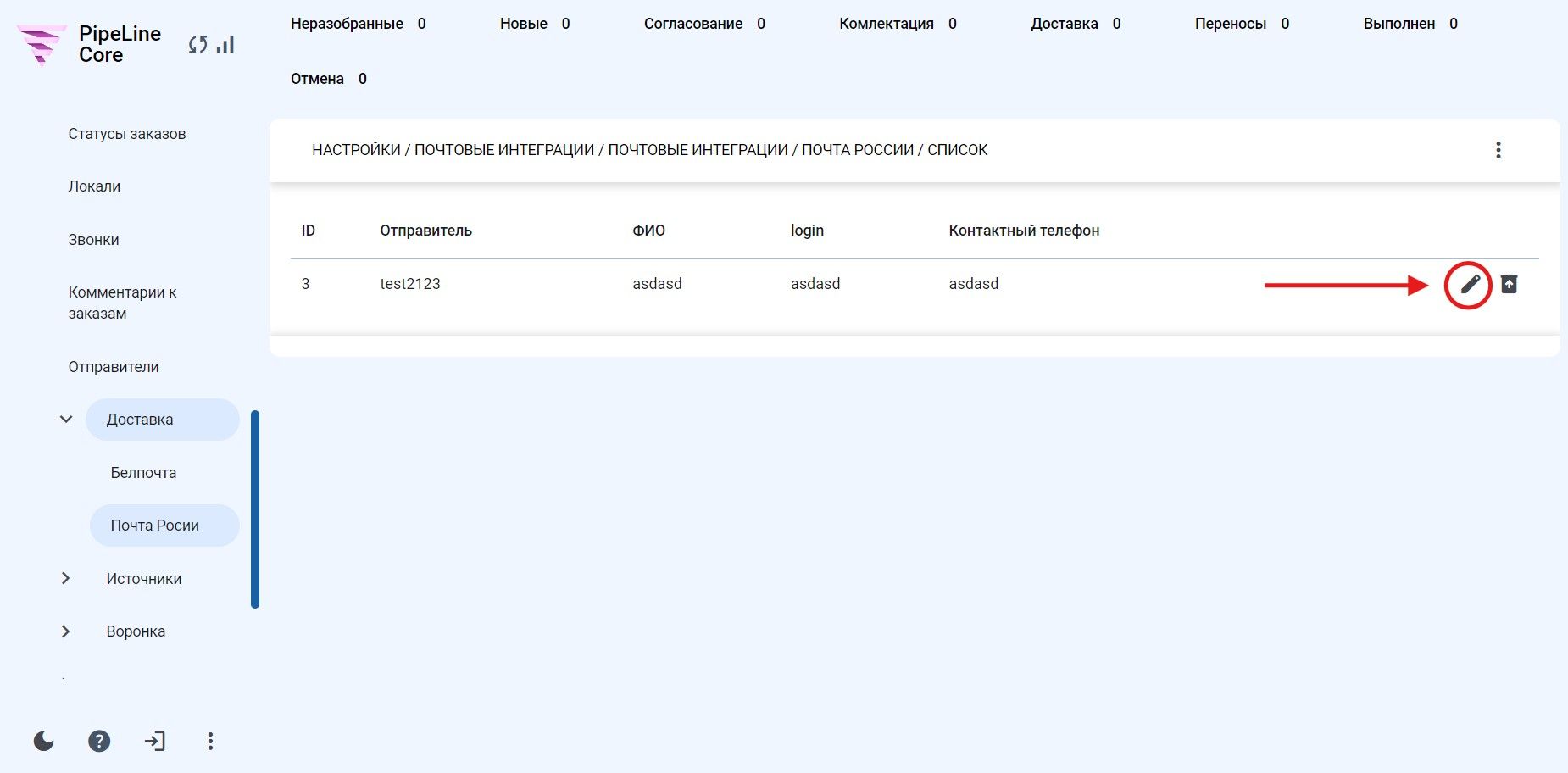This screenshot has width=1568, height=773.
Task: Select the Воронка sidebar item
Action: 136,631
